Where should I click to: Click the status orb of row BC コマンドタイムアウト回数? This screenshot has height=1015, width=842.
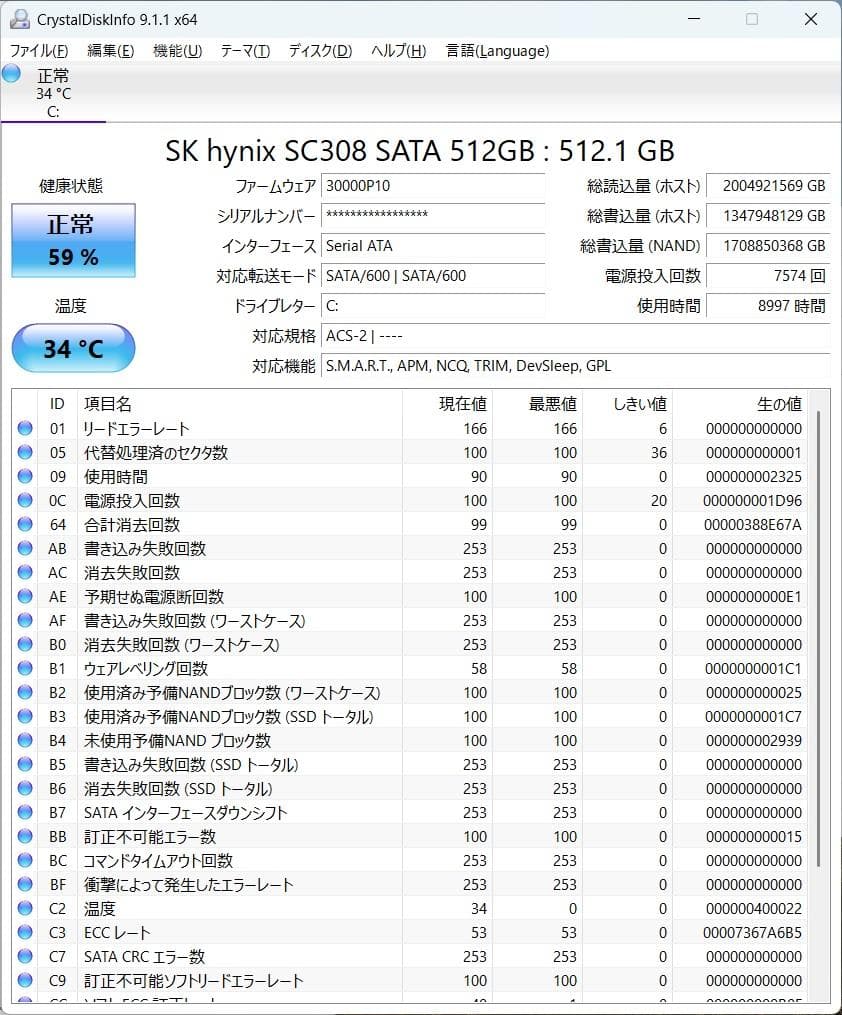click(25, 860)
